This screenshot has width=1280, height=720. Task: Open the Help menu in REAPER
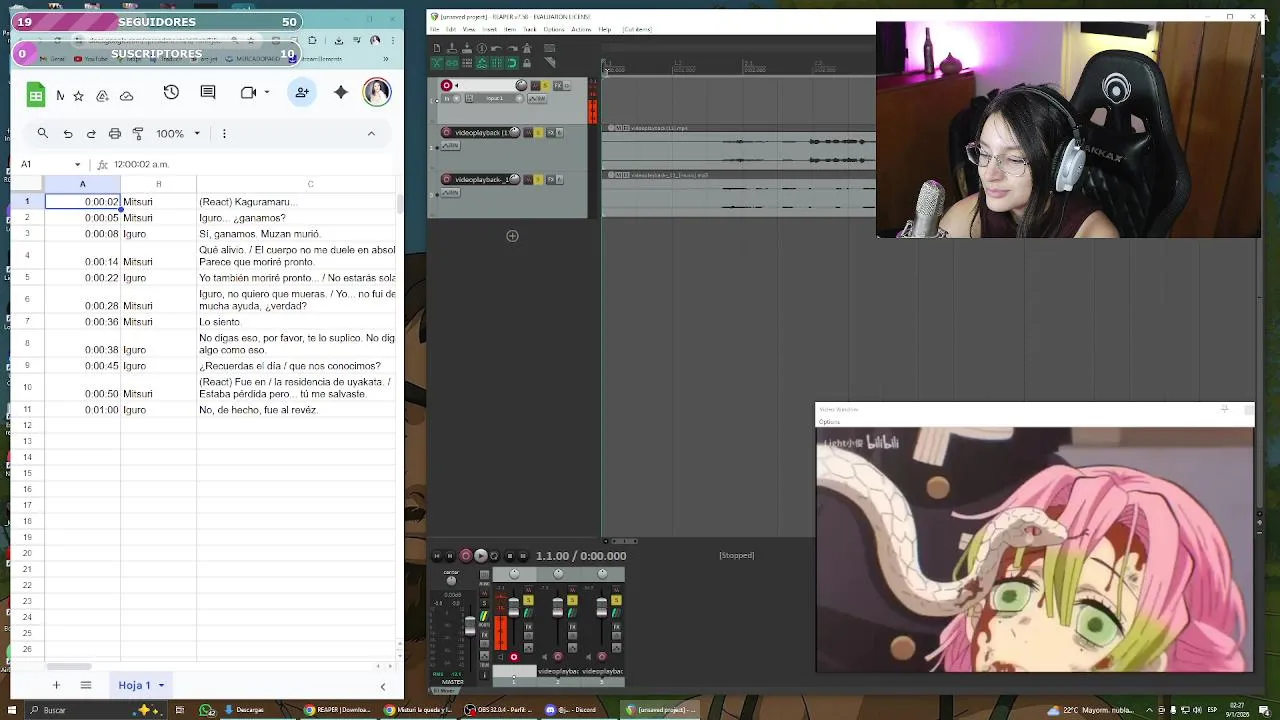coord(604,29)
